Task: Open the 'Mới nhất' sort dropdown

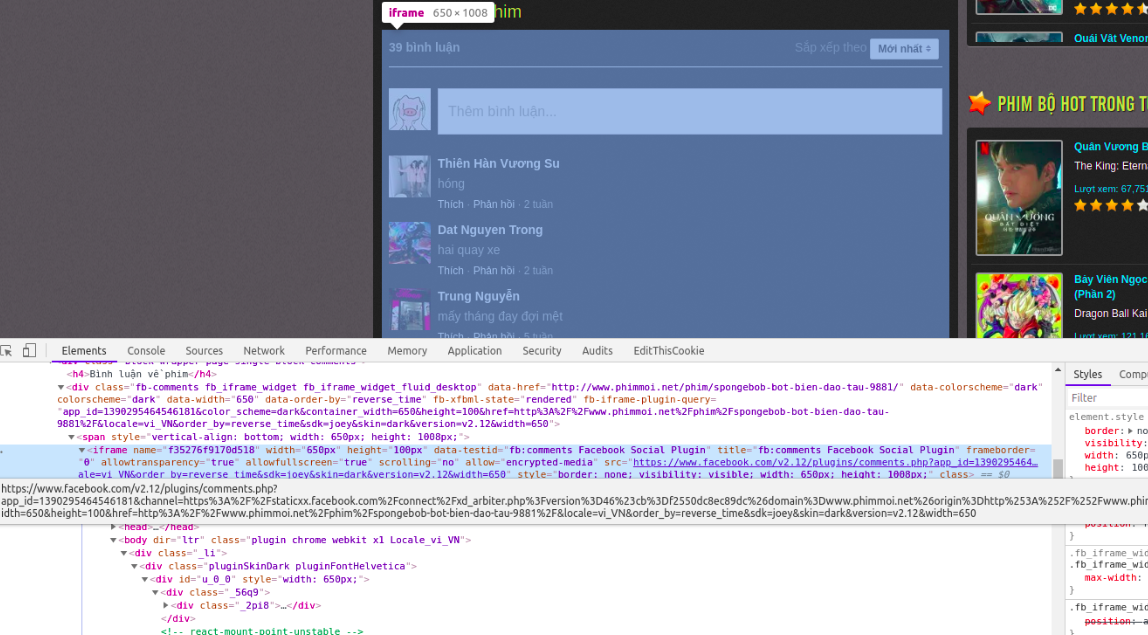Action: (903, 48)
